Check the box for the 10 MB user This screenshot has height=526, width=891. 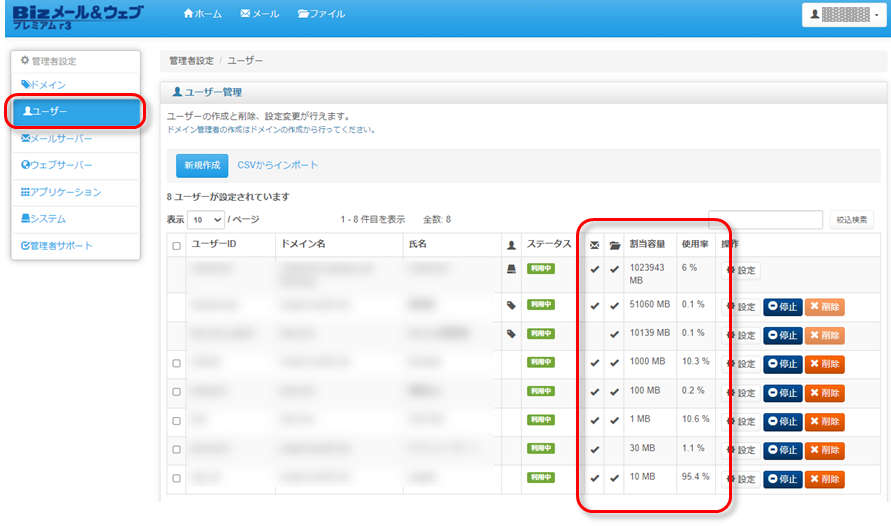(177, 479)
